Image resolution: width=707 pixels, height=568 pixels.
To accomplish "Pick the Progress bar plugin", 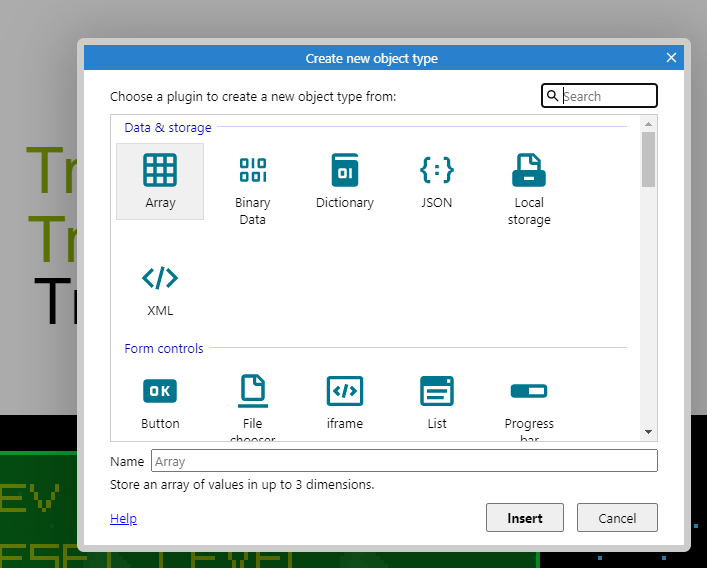I will 529,391.
